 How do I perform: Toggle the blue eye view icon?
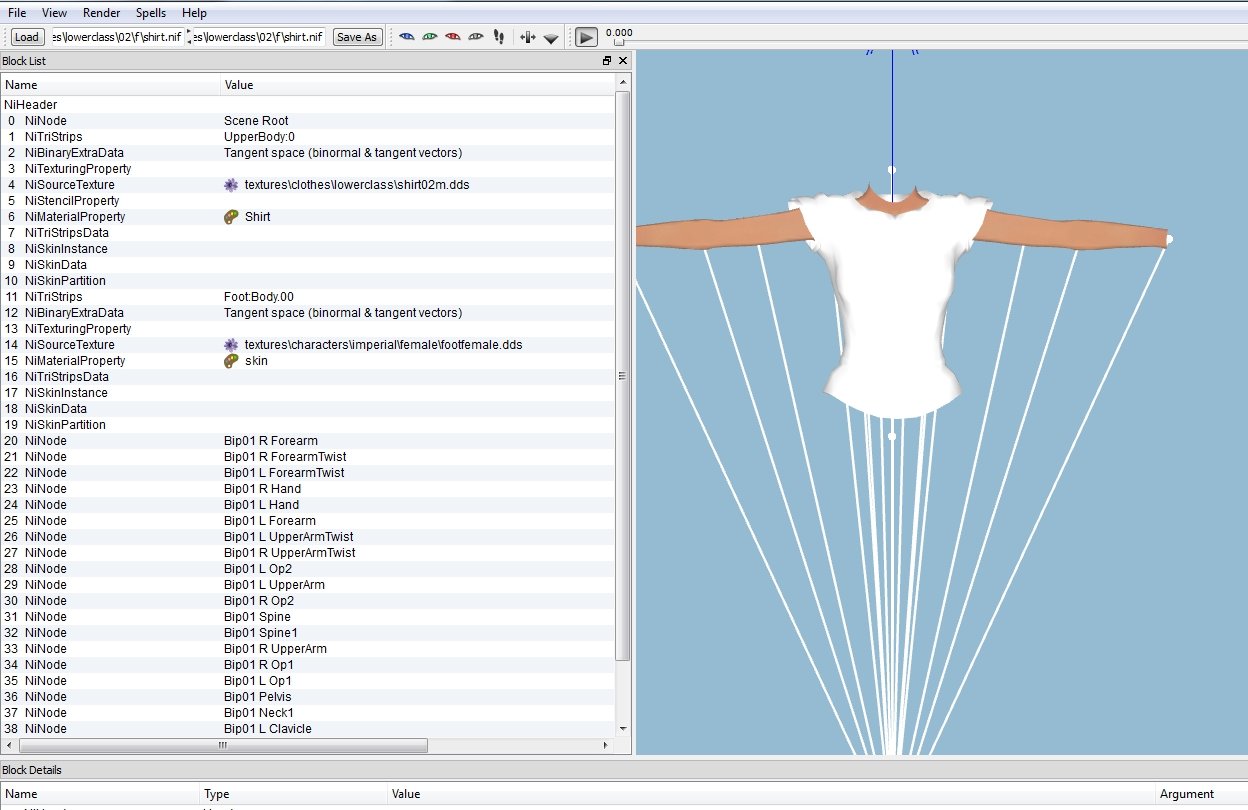click(407, 37)
